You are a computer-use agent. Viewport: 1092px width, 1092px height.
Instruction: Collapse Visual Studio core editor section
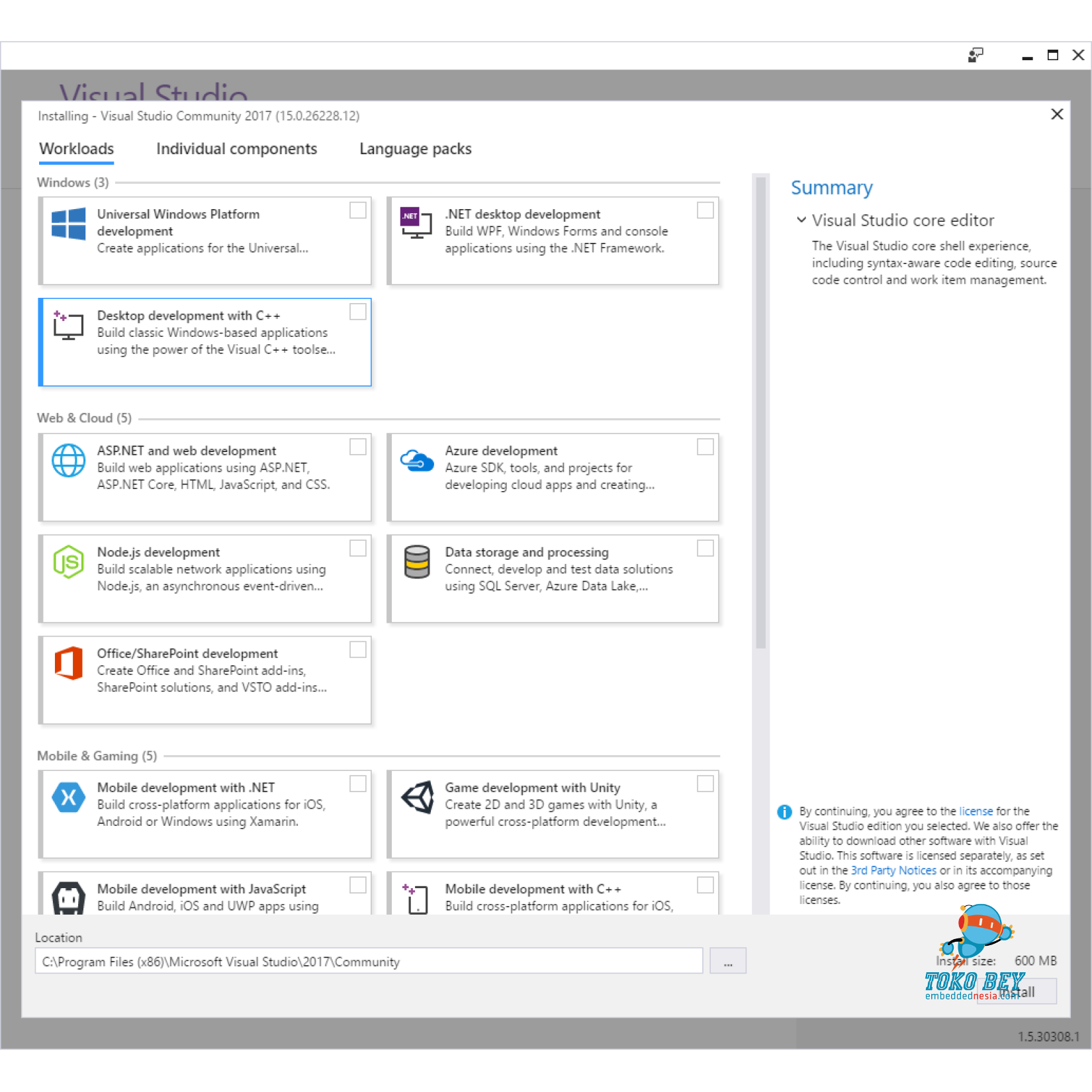[801, 220]
